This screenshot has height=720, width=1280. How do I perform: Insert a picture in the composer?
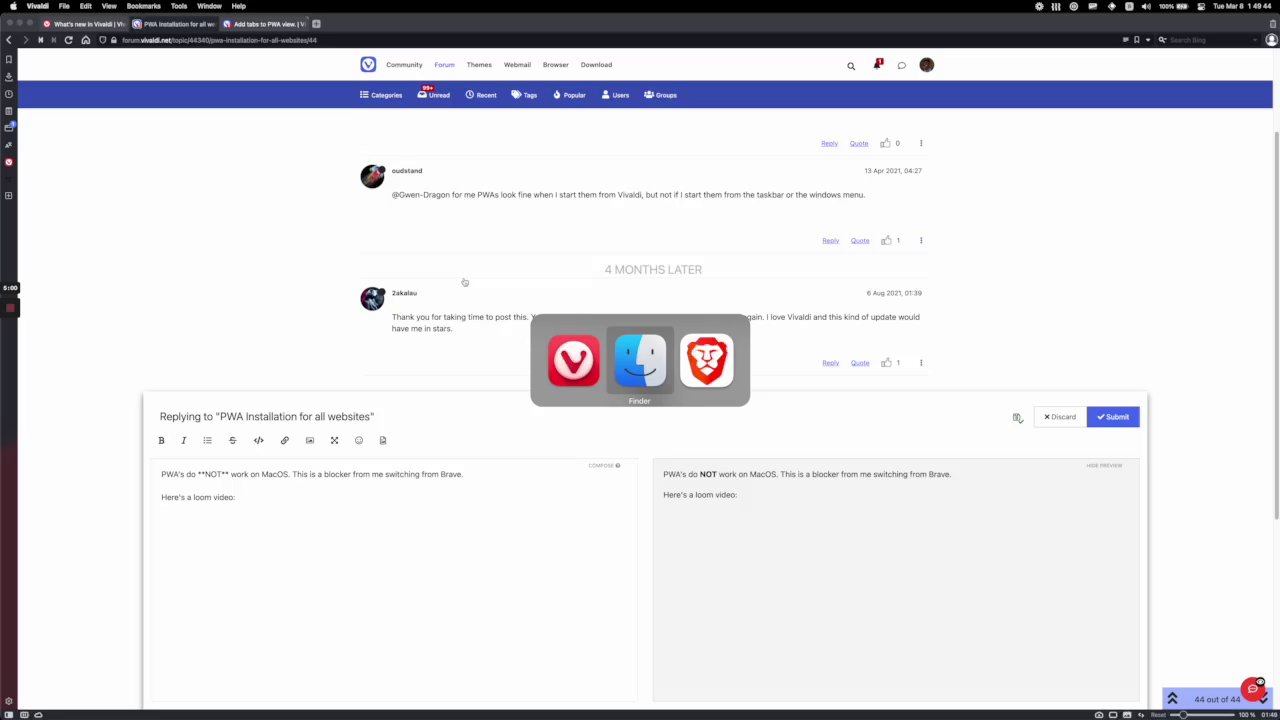pyautogui.click(x=310, y=440)
